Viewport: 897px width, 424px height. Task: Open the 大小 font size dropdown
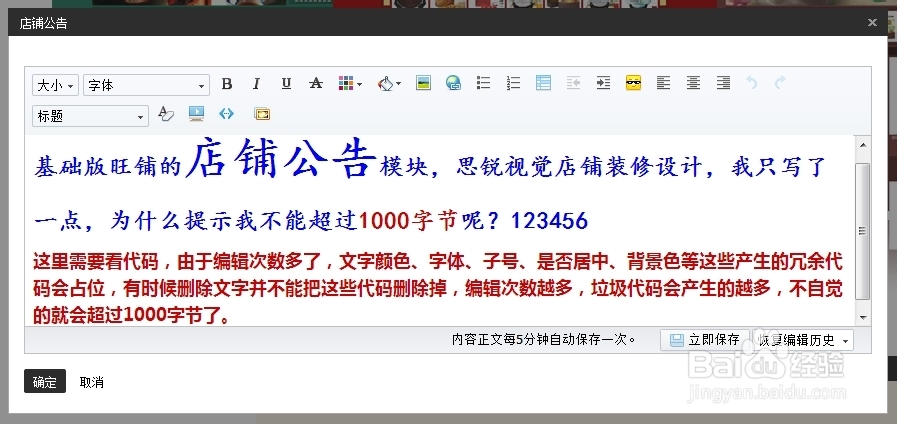tap(55, 85)
